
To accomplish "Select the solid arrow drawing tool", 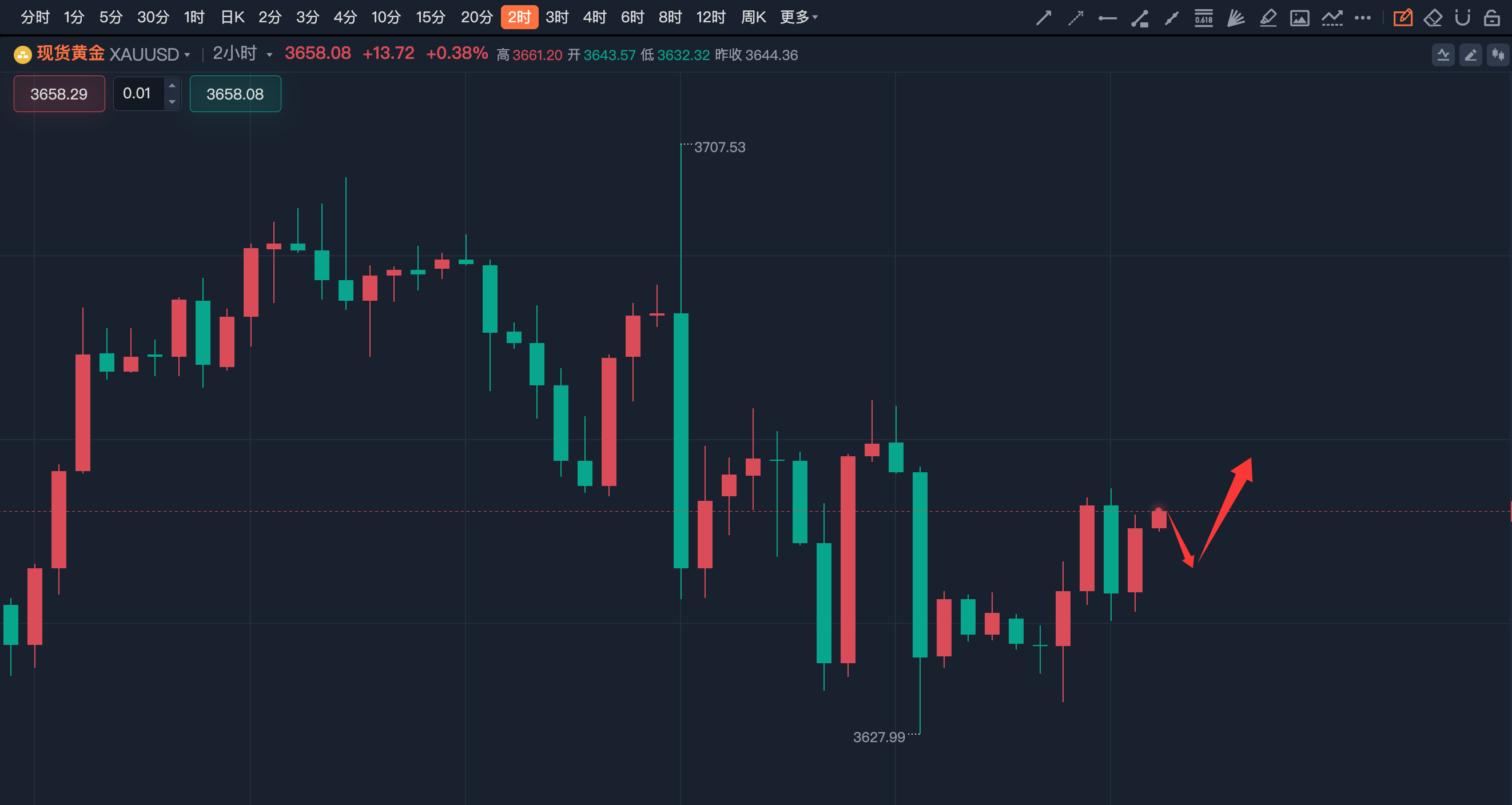I will 1044,18.
